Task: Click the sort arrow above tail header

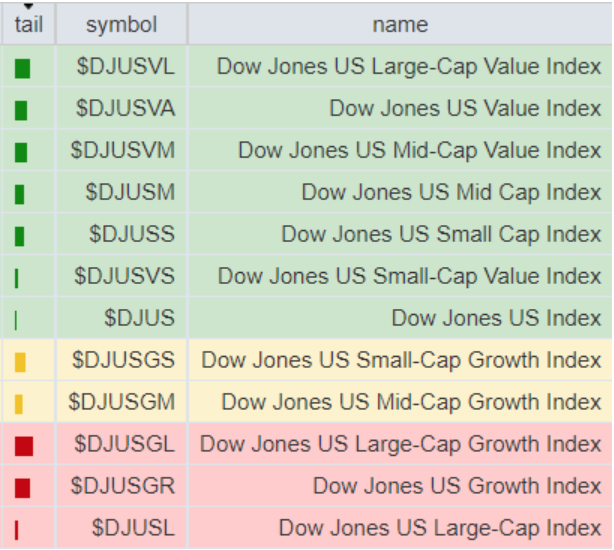Action: (29, 7)
